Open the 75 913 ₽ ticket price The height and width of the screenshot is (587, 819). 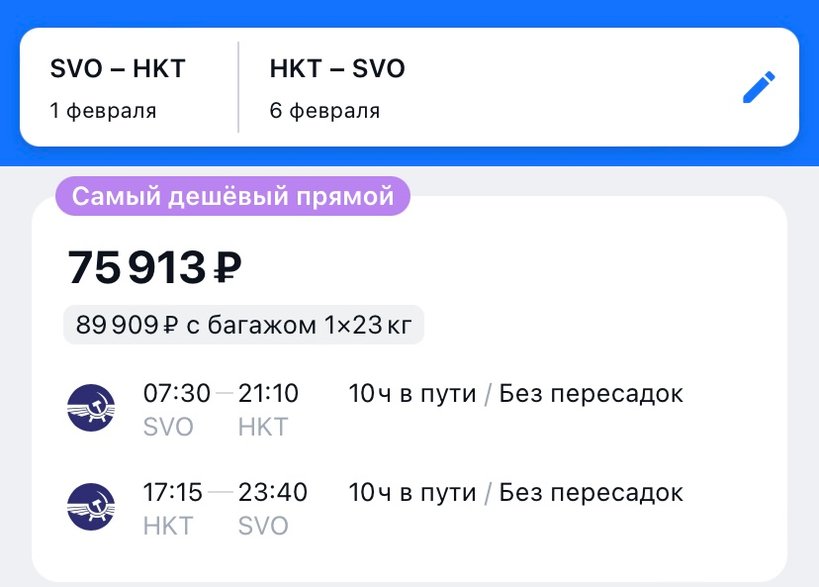click(155, 267)
